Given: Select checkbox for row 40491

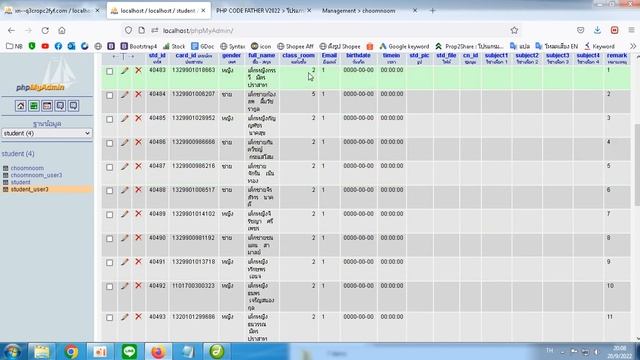Looking at the screenshot, I should pyautogui.click(x=109, y=263).
